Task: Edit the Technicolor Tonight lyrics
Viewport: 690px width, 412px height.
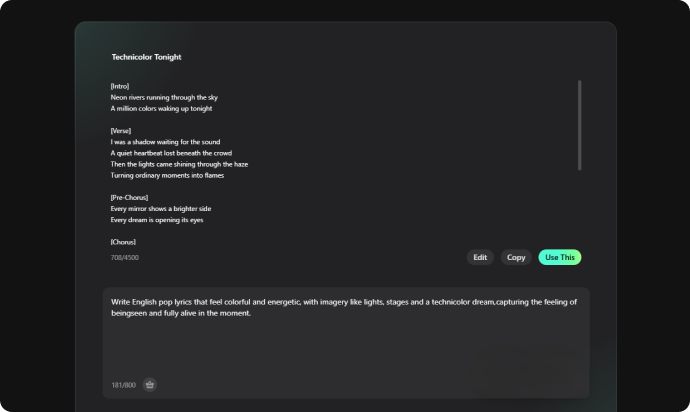Action: 480,258
